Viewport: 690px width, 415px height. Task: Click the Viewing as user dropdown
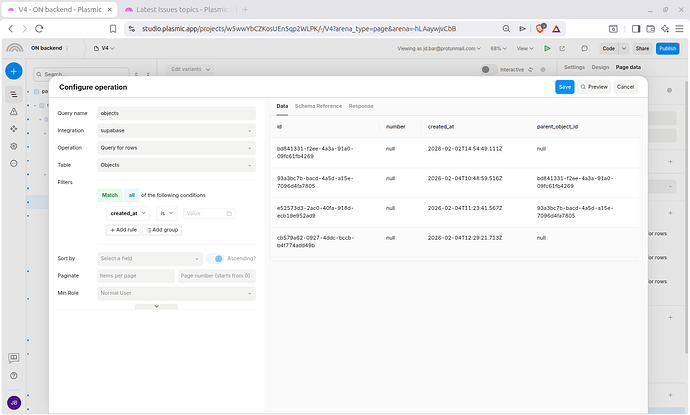coord(439,48)
